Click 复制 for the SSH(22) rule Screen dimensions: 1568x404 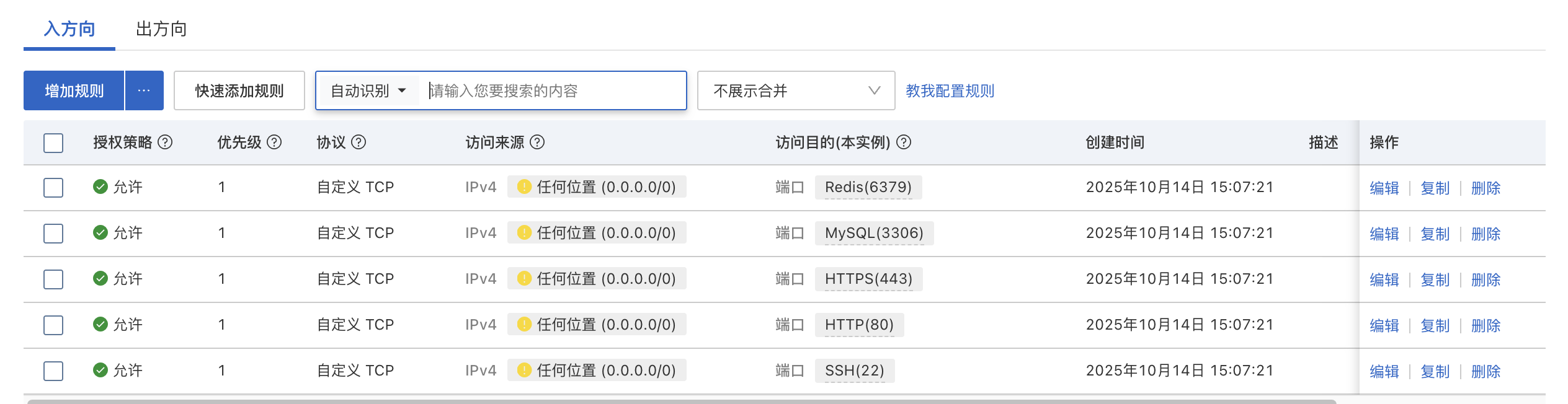tap(1435, 371)
